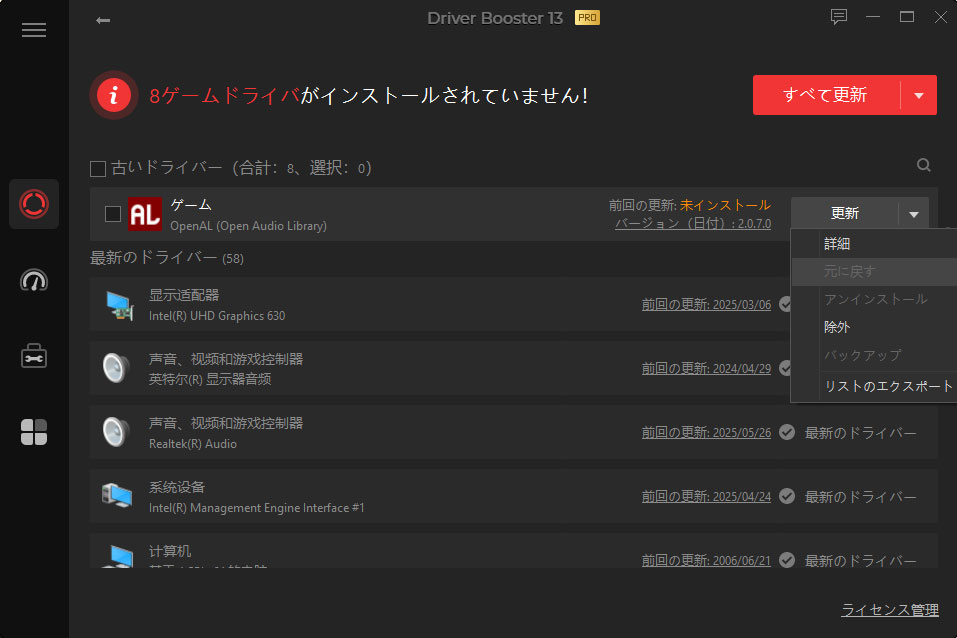Open the バージョン（日付）: 2.0.7.0 link
957x638 pixels.
(693, 223)
